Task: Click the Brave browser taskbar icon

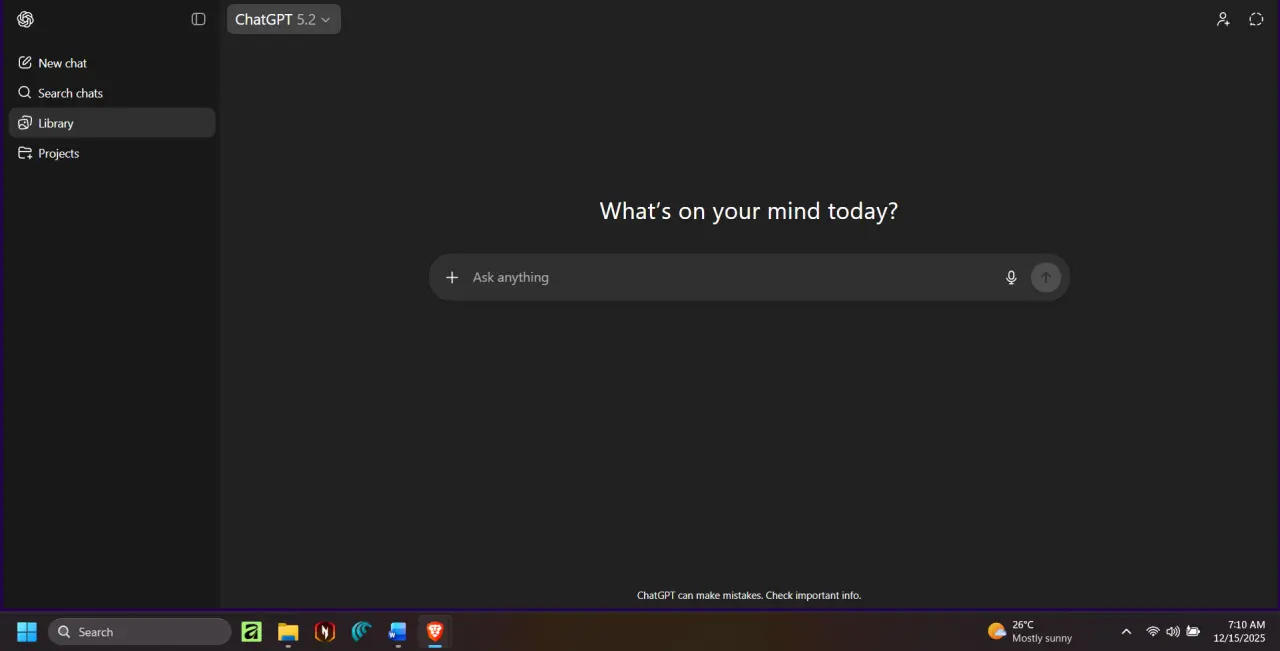Action: pos(435,632)
